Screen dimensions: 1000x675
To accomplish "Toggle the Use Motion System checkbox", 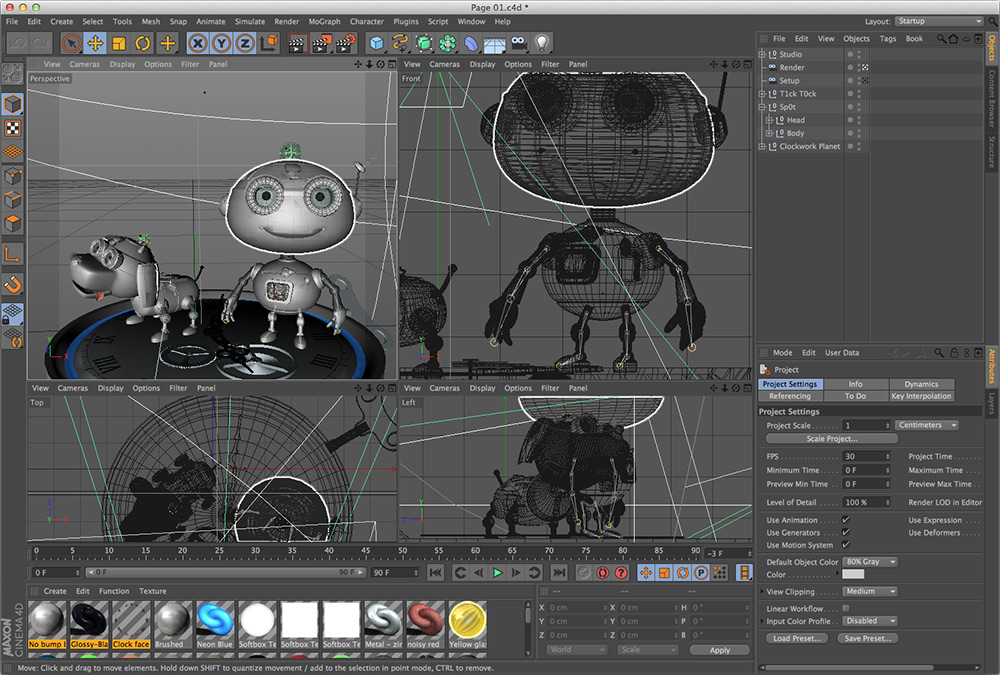I will coord(846,545).
